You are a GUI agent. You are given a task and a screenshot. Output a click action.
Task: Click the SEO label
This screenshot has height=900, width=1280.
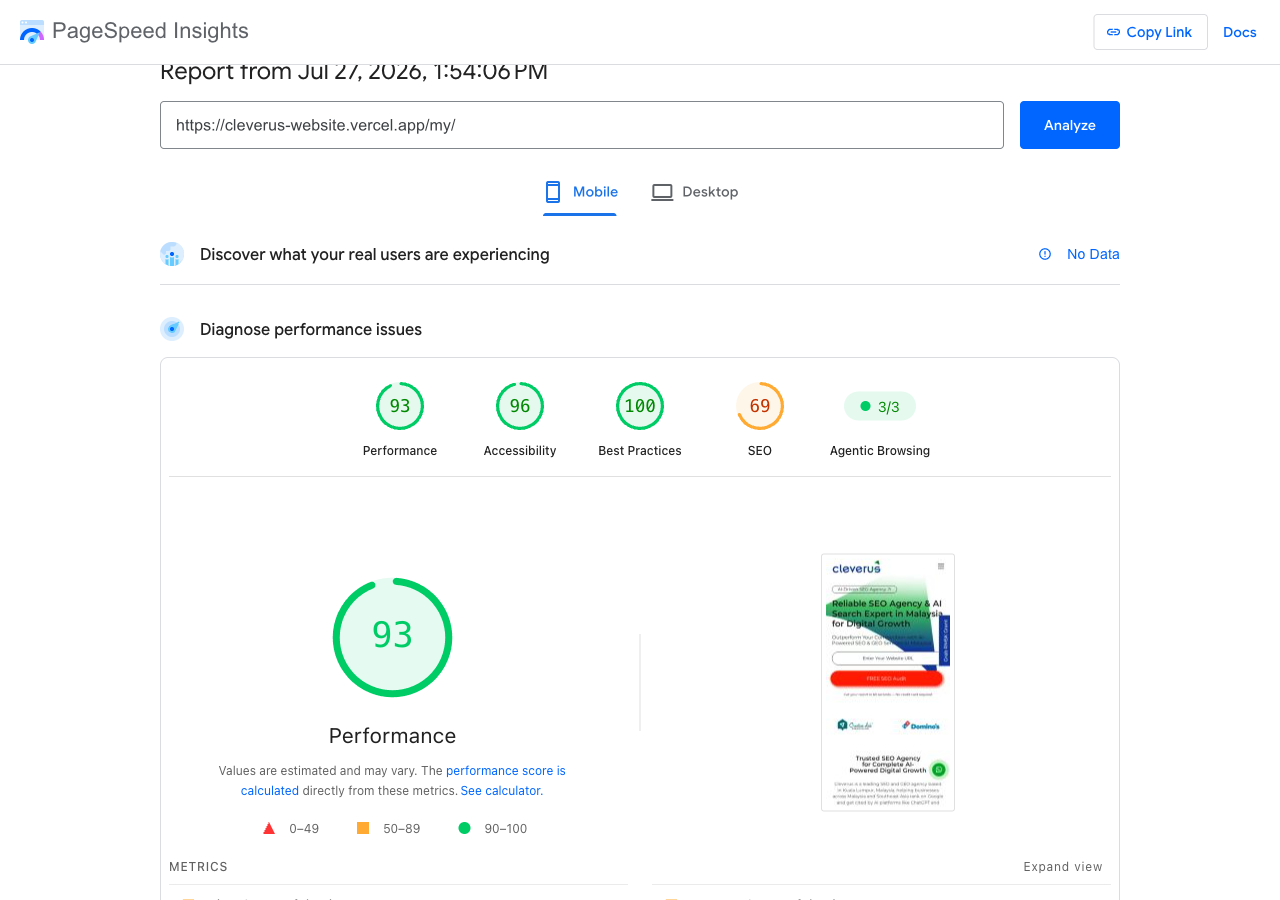click(x=760, y=451)
